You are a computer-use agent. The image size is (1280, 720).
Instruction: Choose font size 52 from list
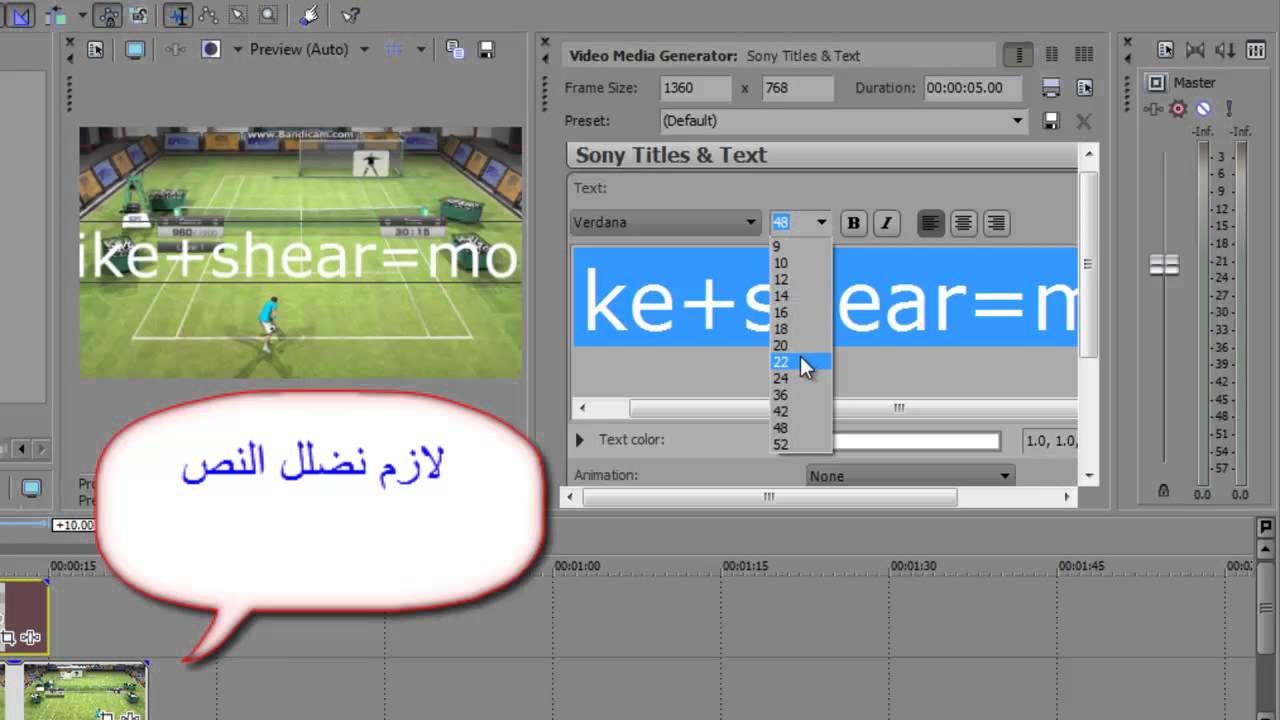800,444
